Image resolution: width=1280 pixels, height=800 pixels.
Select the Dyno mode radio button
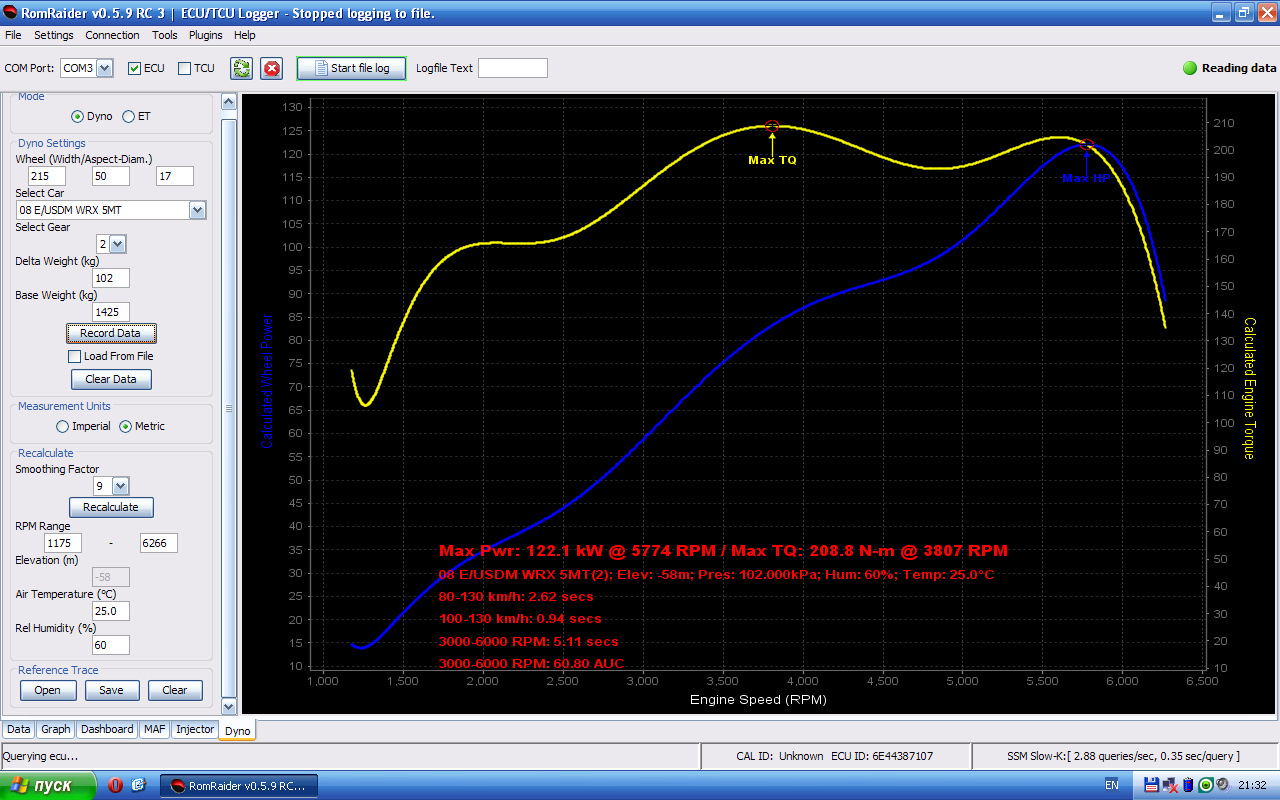coord(77,116)
